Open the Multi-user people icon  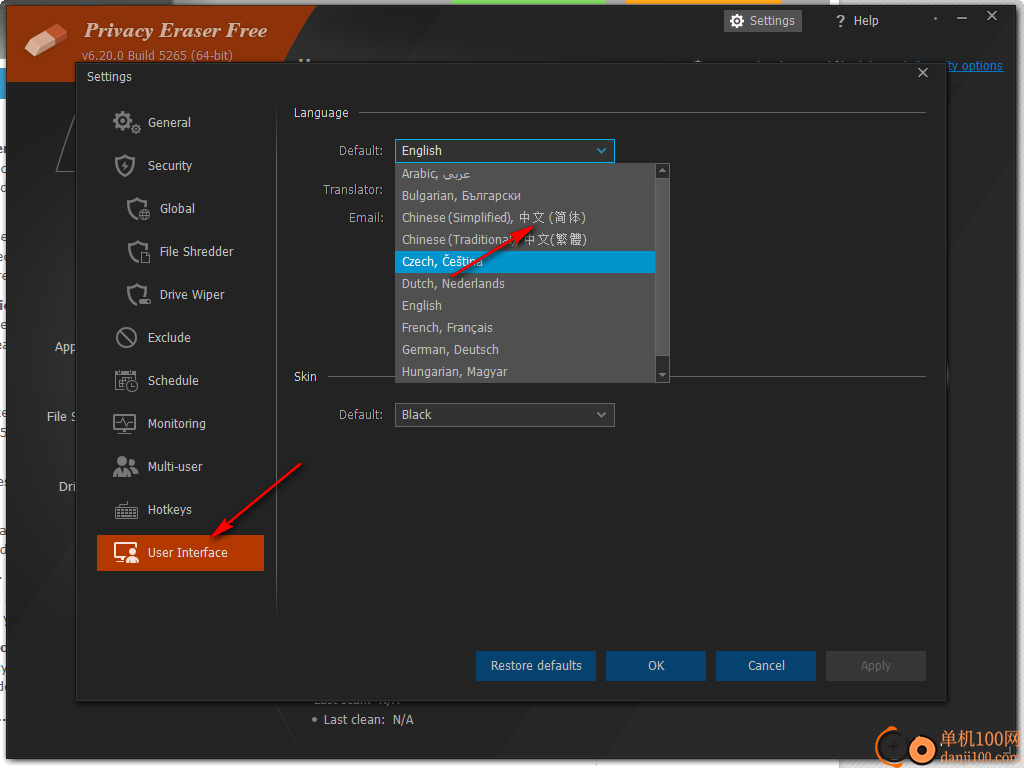125,466
